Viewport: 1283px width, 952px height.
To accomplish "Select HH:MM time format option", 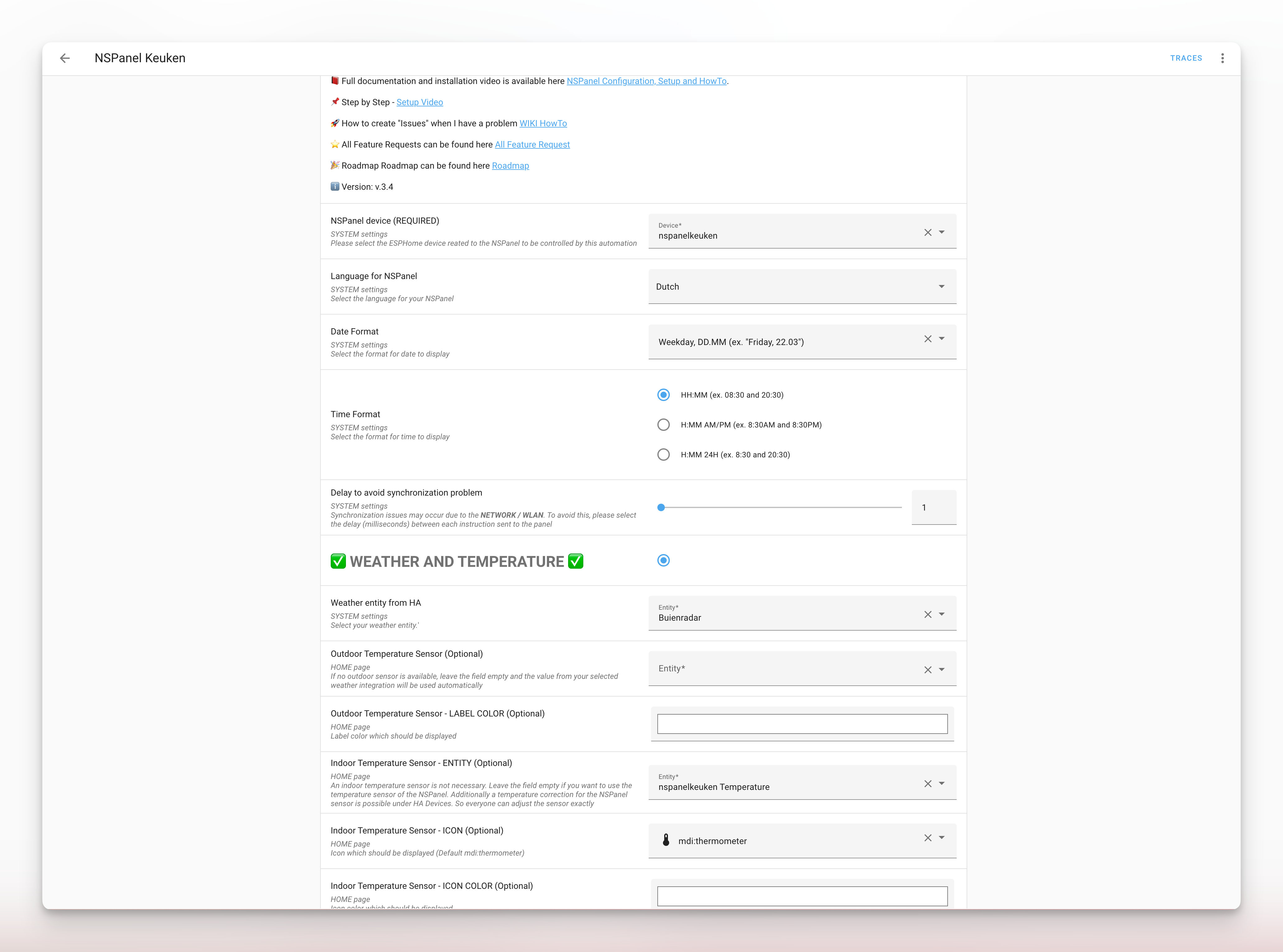I will (663, 395).
